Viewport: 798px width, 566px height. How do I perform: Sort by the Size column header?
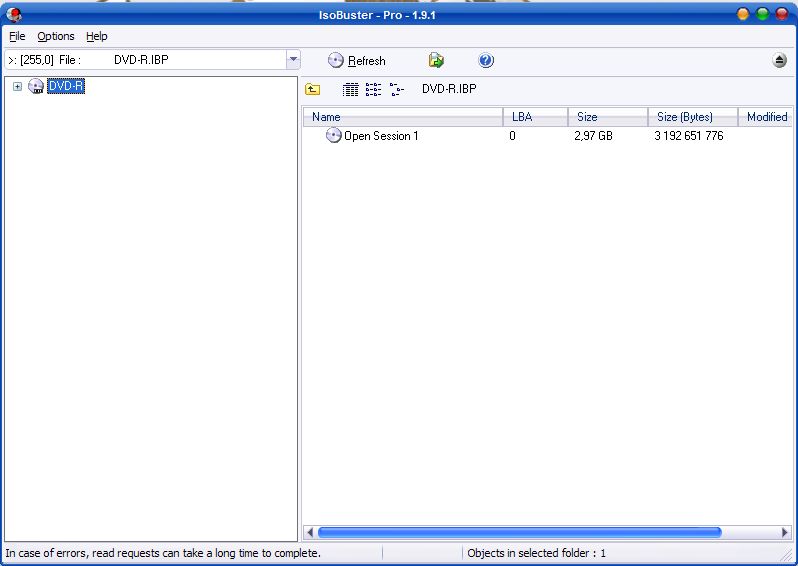pos(608,117)
